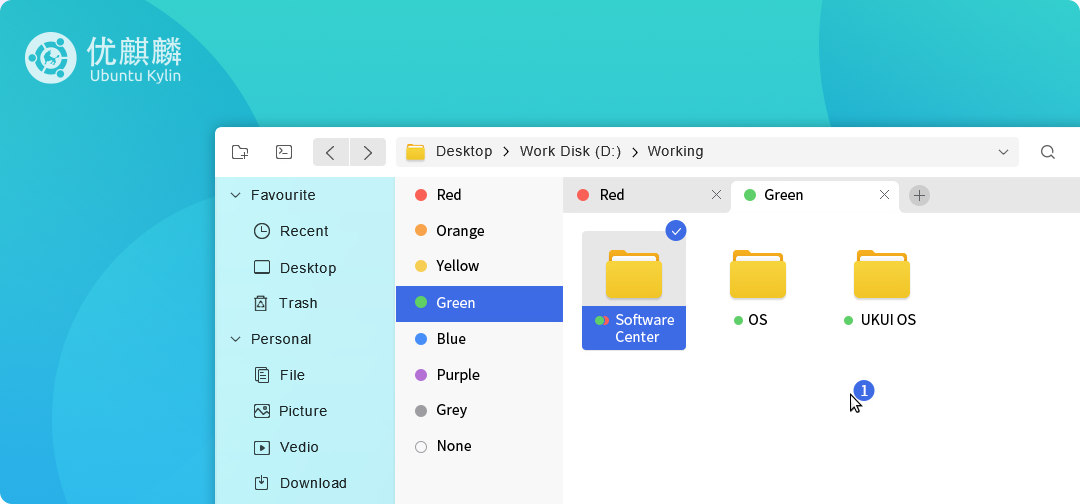
Task: Uncheck the Software Center selection checkmark
Action: (676, 231)
